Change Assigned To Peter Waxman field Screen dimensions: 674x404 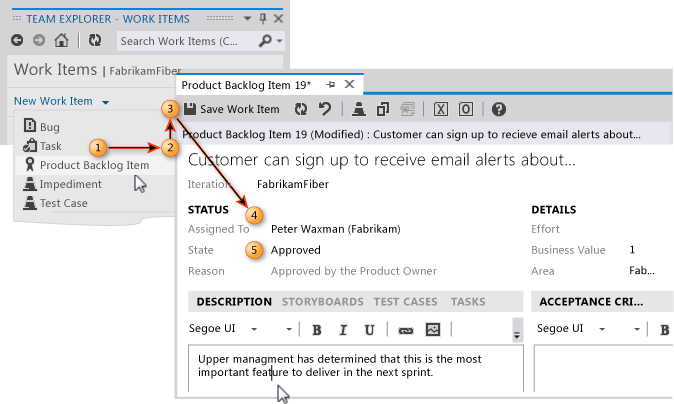336,229
